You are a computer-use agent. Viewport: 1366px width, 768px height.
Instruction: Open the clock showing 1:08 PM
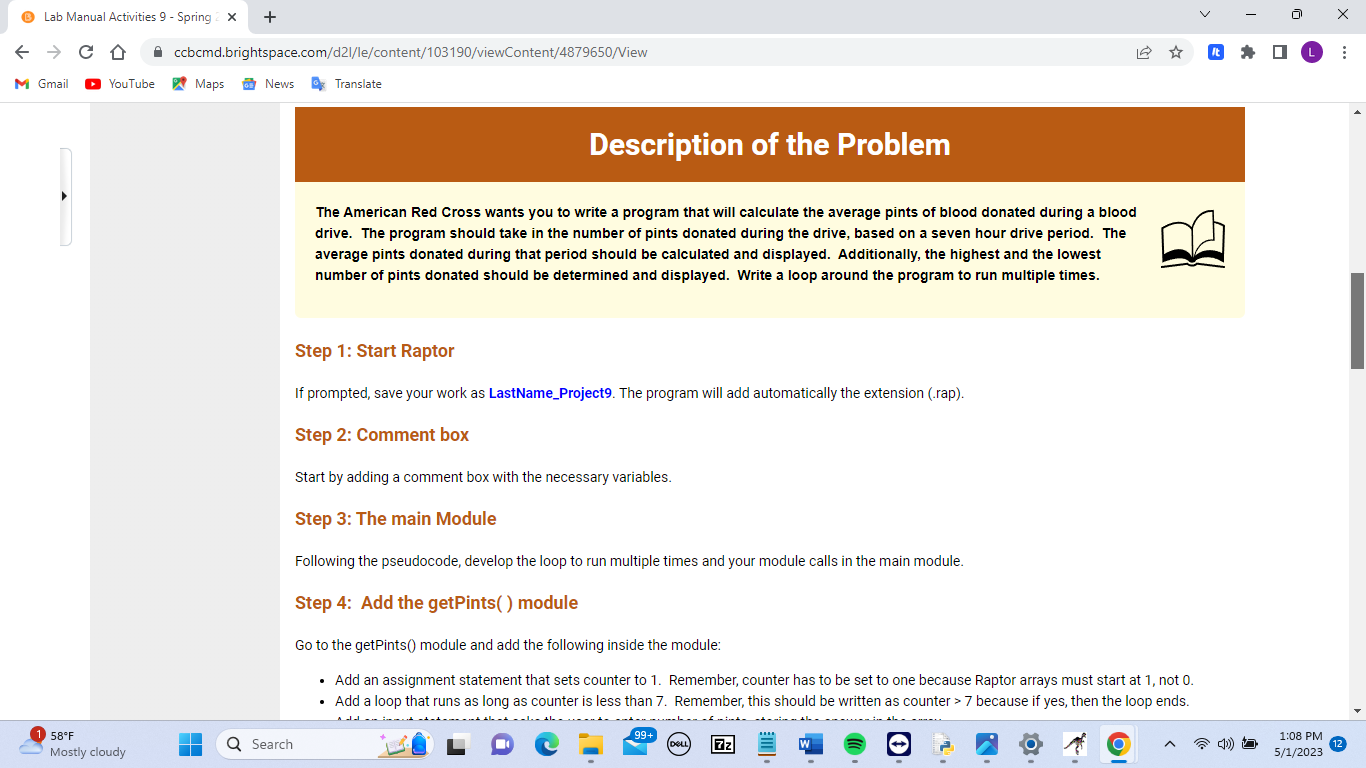(1298, 744)
